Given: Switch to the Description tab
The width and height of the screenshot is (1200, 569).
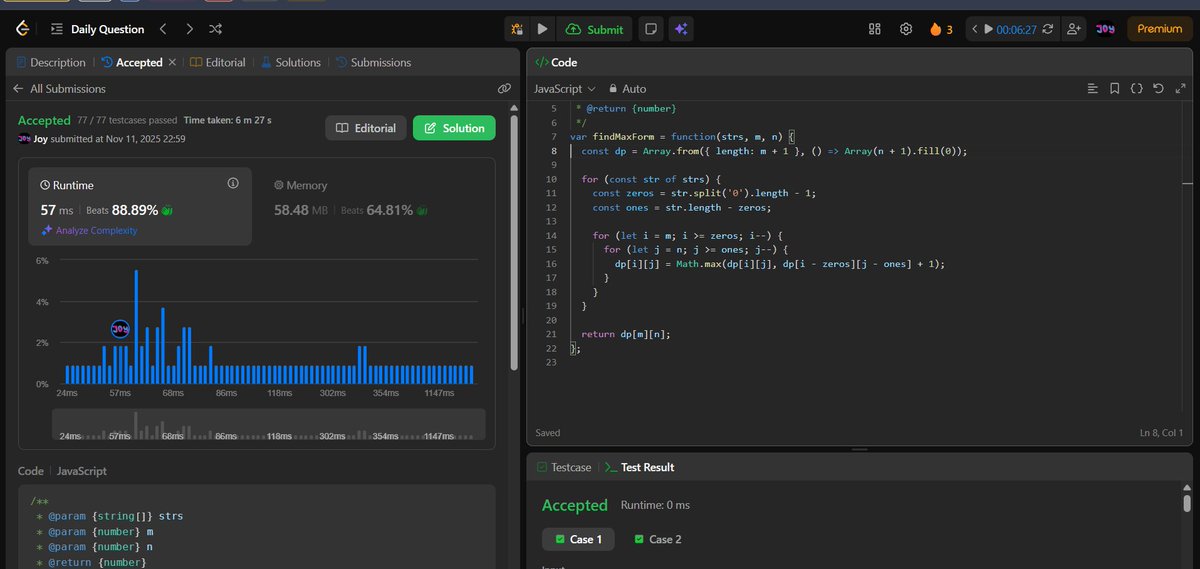Looking at the screenshot, I should (51, 62).
